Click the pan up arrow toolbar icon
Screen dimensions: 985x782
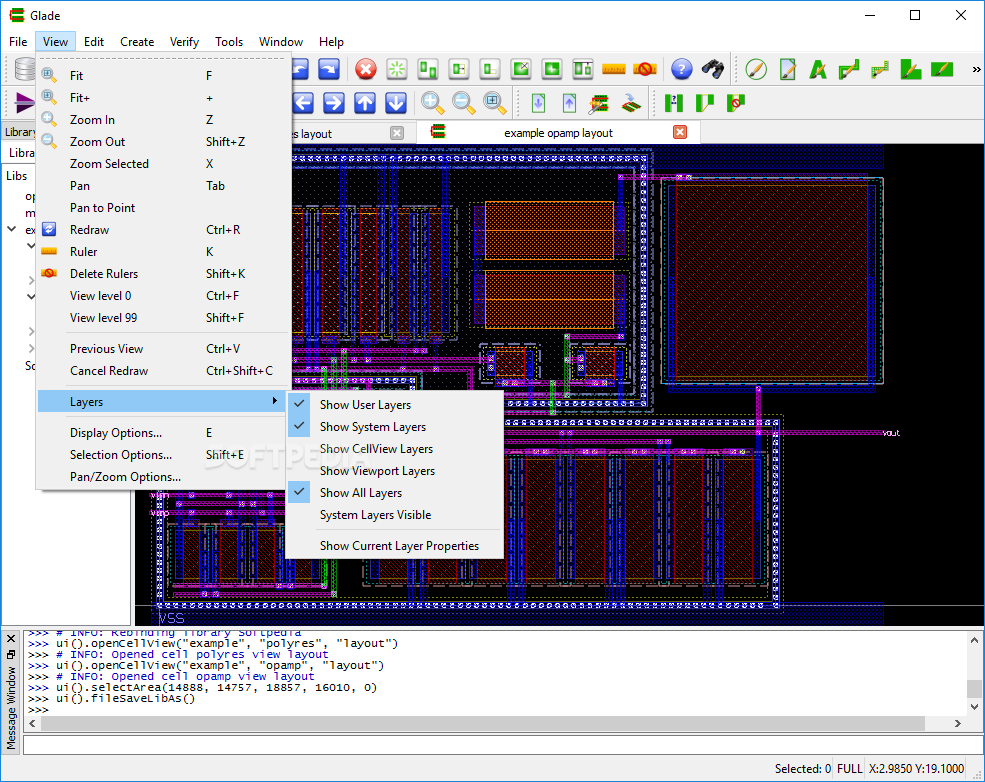(x=365, y=102)
